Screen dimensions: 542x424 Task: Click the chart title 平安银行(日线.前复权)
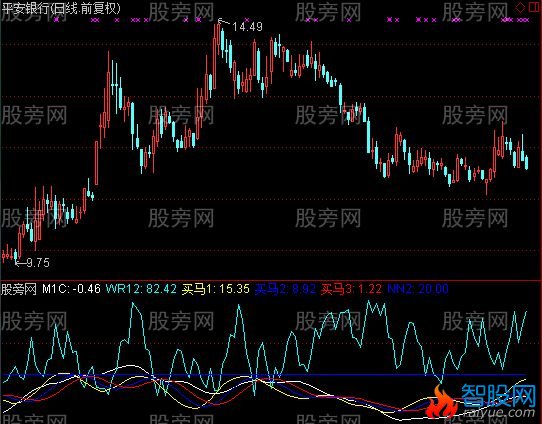pyautogui.click(x=62, y=8)
